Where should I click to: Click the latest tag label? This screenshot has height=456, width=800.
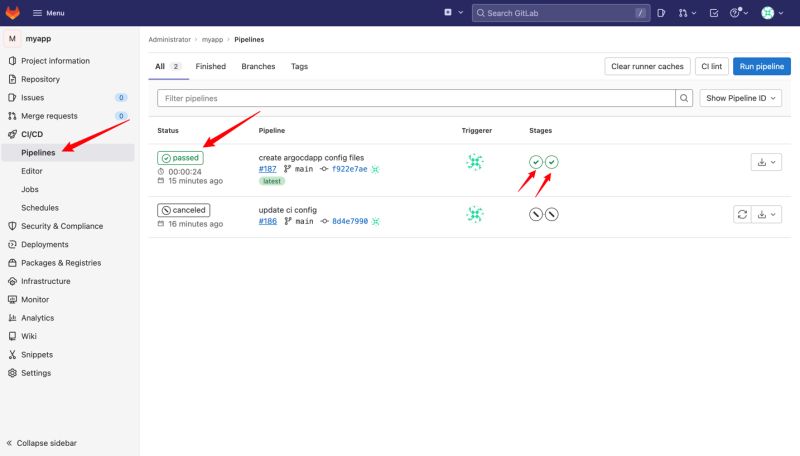pyautogui.click(x=271, y=181)
